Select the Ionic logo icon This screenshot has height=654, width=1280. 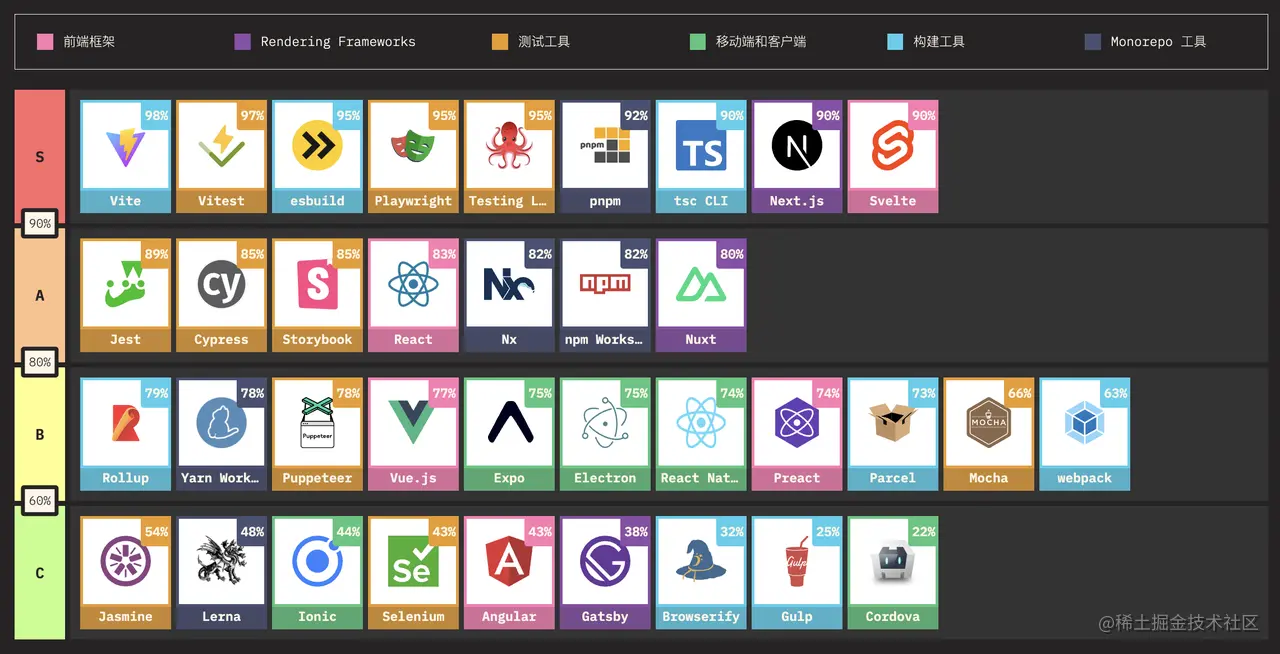coord(317,561)
